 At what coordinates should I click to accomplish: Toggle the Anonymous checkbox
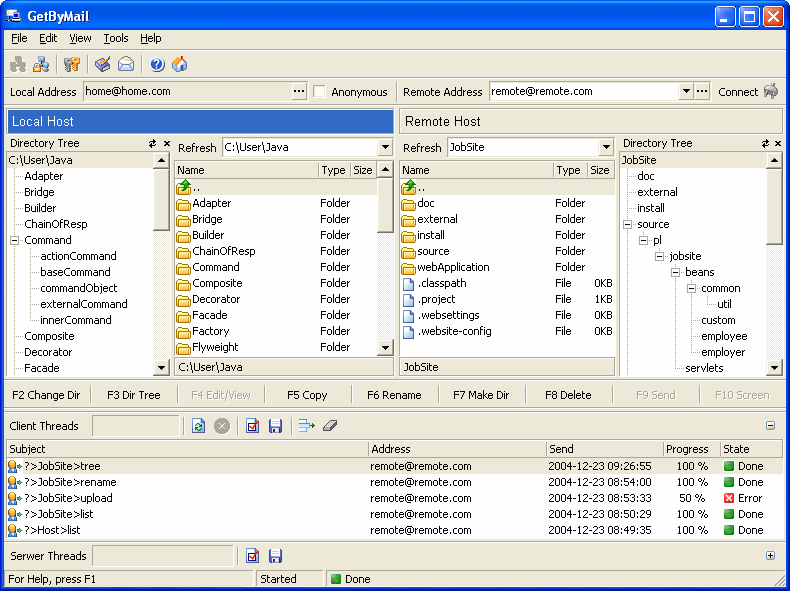pos(319,92)
